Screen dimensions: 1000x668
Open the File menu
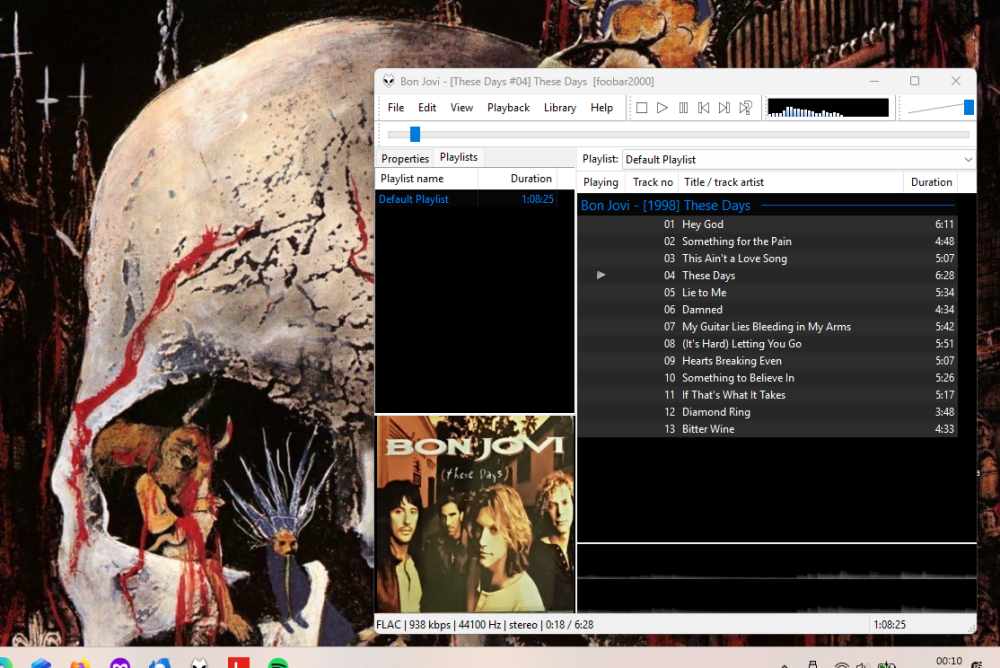(x=395, y=108)
